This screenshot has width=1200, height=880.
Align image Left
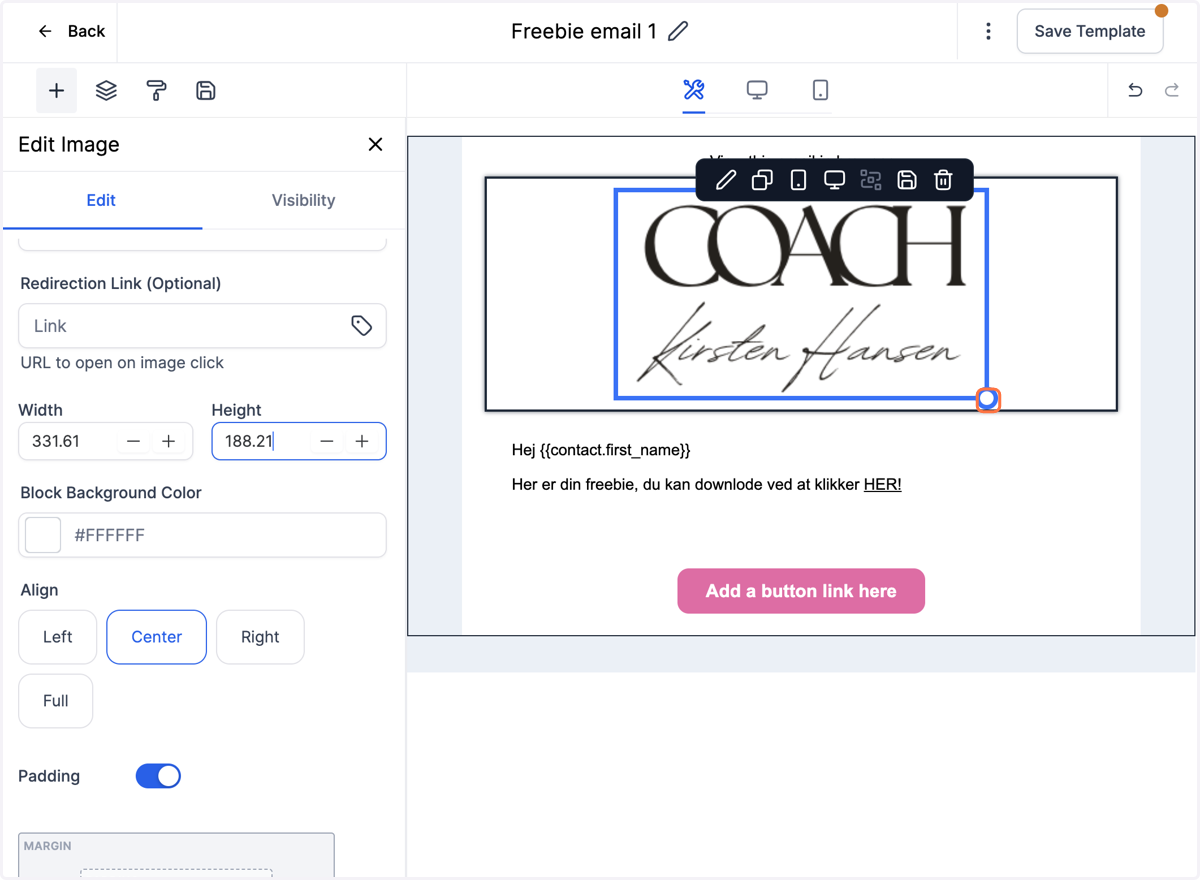point(57,637)
